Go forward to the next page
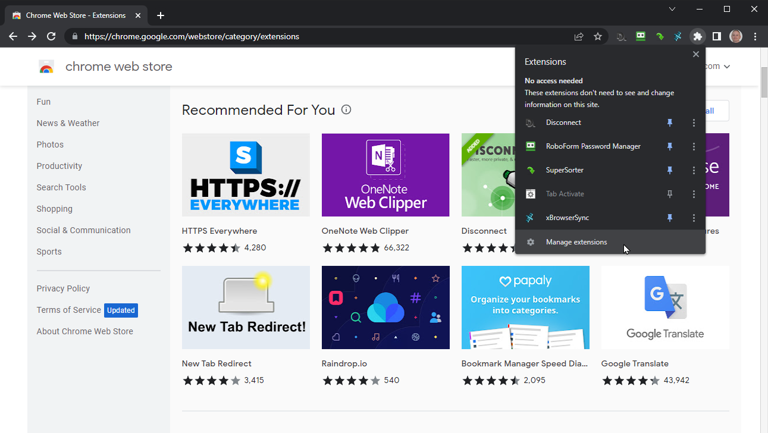Screen dimensions: 768x433 click(x=32, y=36)
